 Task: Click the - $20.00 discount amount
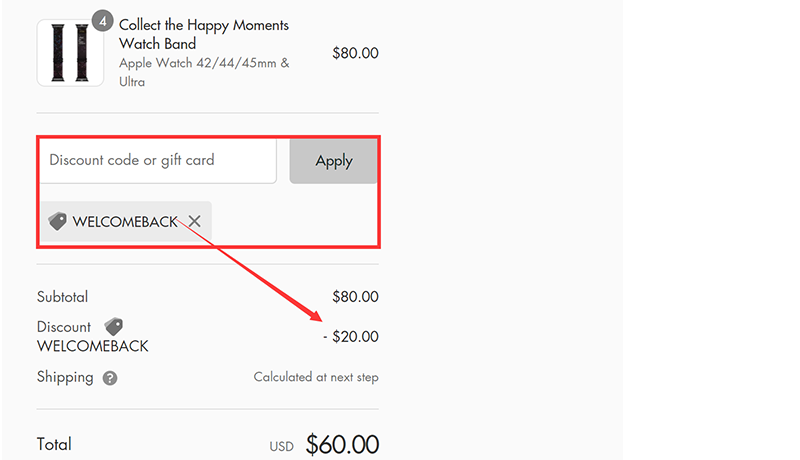[x=350, y=336]
